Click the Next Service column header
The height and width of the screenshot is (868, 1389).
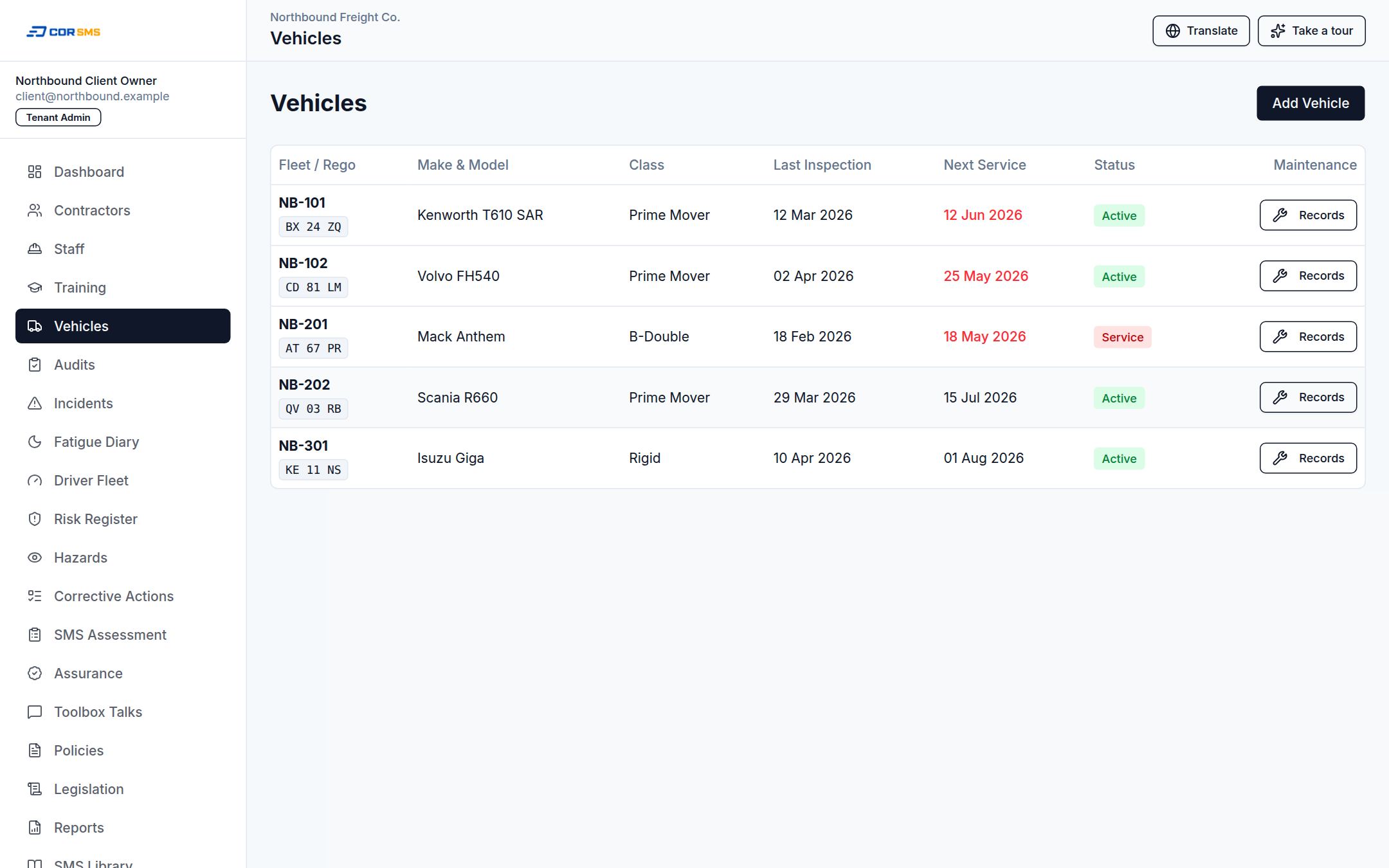tap(985, 165)
